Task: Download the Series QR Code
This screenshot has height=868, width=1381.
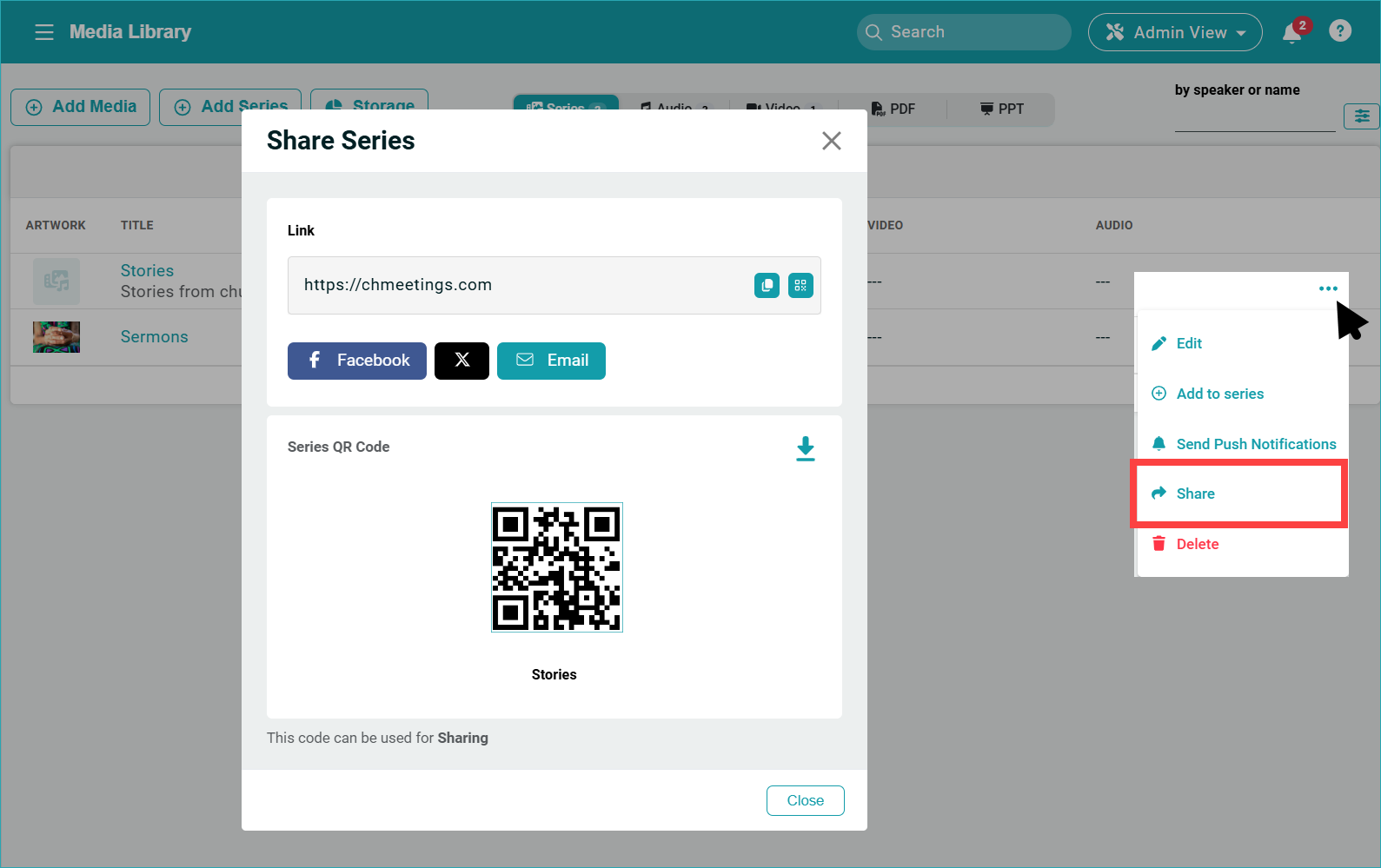Action: point(806,448)
